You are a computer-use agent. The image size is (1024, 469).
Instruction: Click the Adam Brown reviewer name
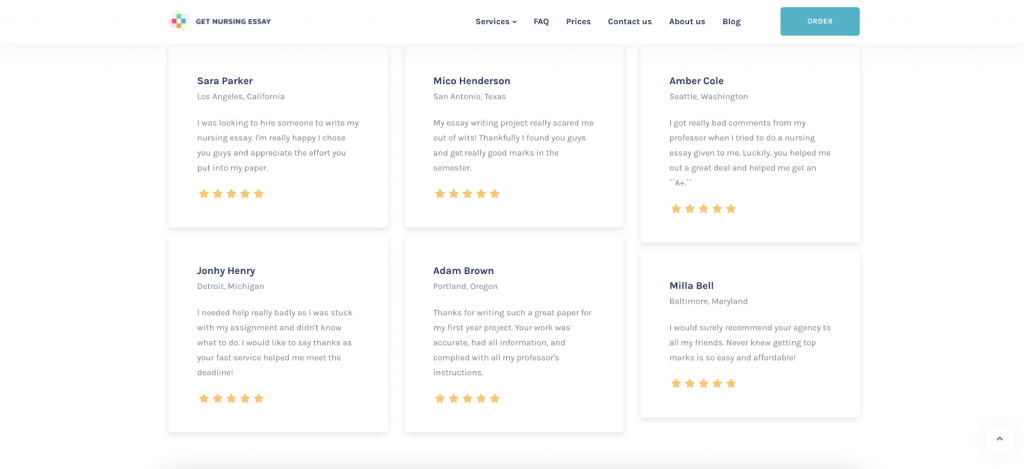(x=463, y=270)
